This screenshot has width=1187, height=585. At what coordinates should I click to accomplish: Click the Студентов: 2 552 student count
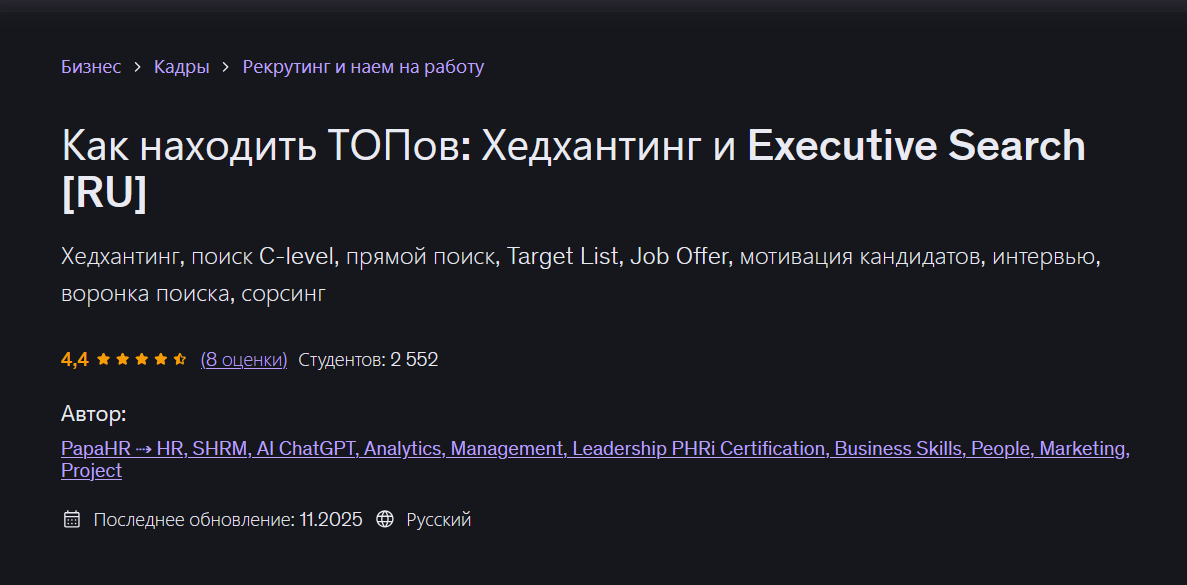(x=367, y=359)
